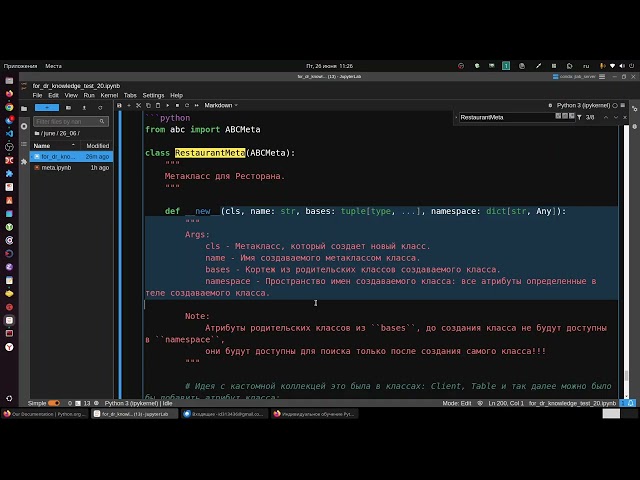Screen dimensions: 640x480
Task: Navigate to root folder icon in breadcrumb
Action: [37, 133]
